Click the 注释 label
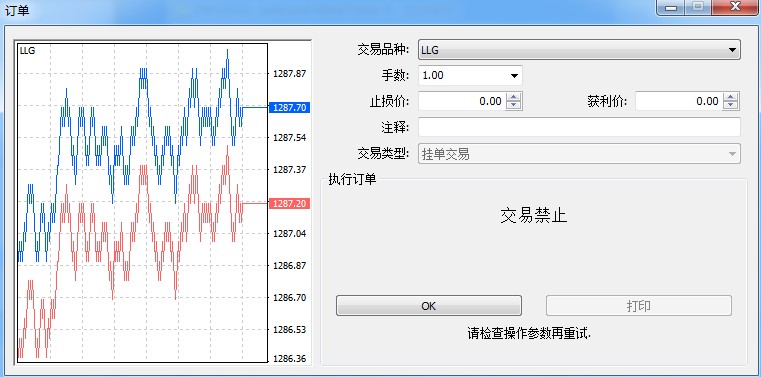 (396, 127)
